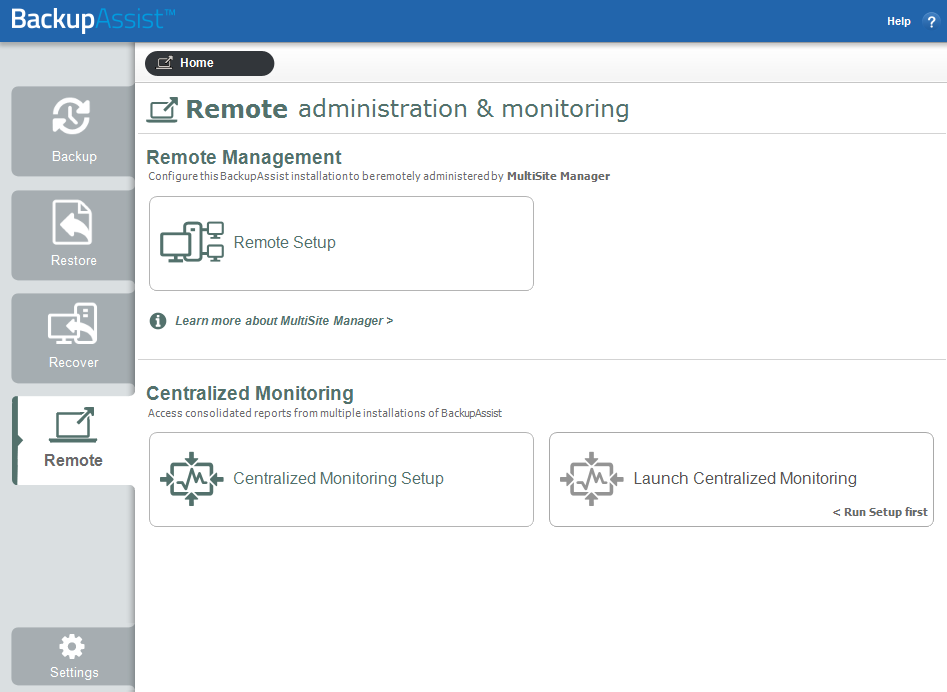Click 'Access consolidated reports' description text
947x692 pixels.
[325, 413]
